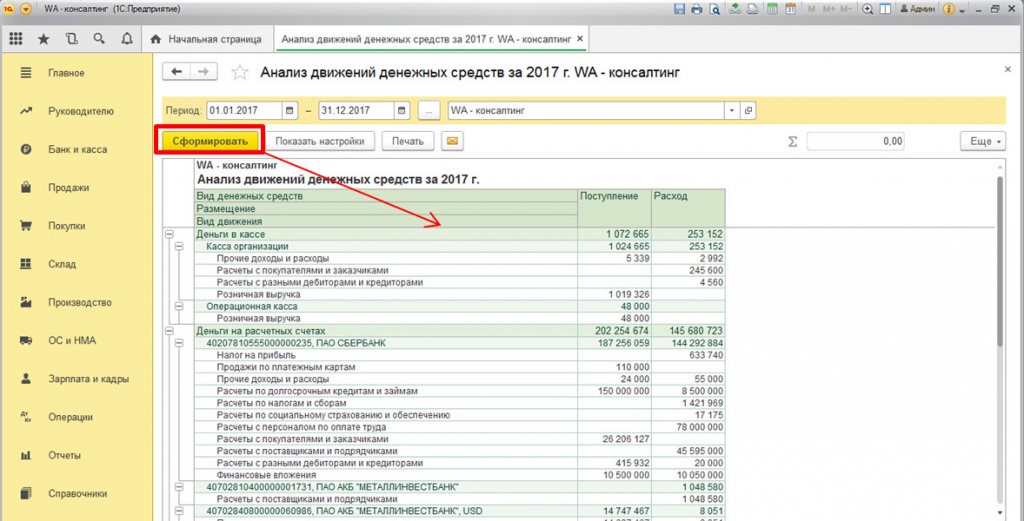1024x521 pixels.
Task: Open the organization dropdown for WA - консалтинг
Action: [x=732, y=110]
